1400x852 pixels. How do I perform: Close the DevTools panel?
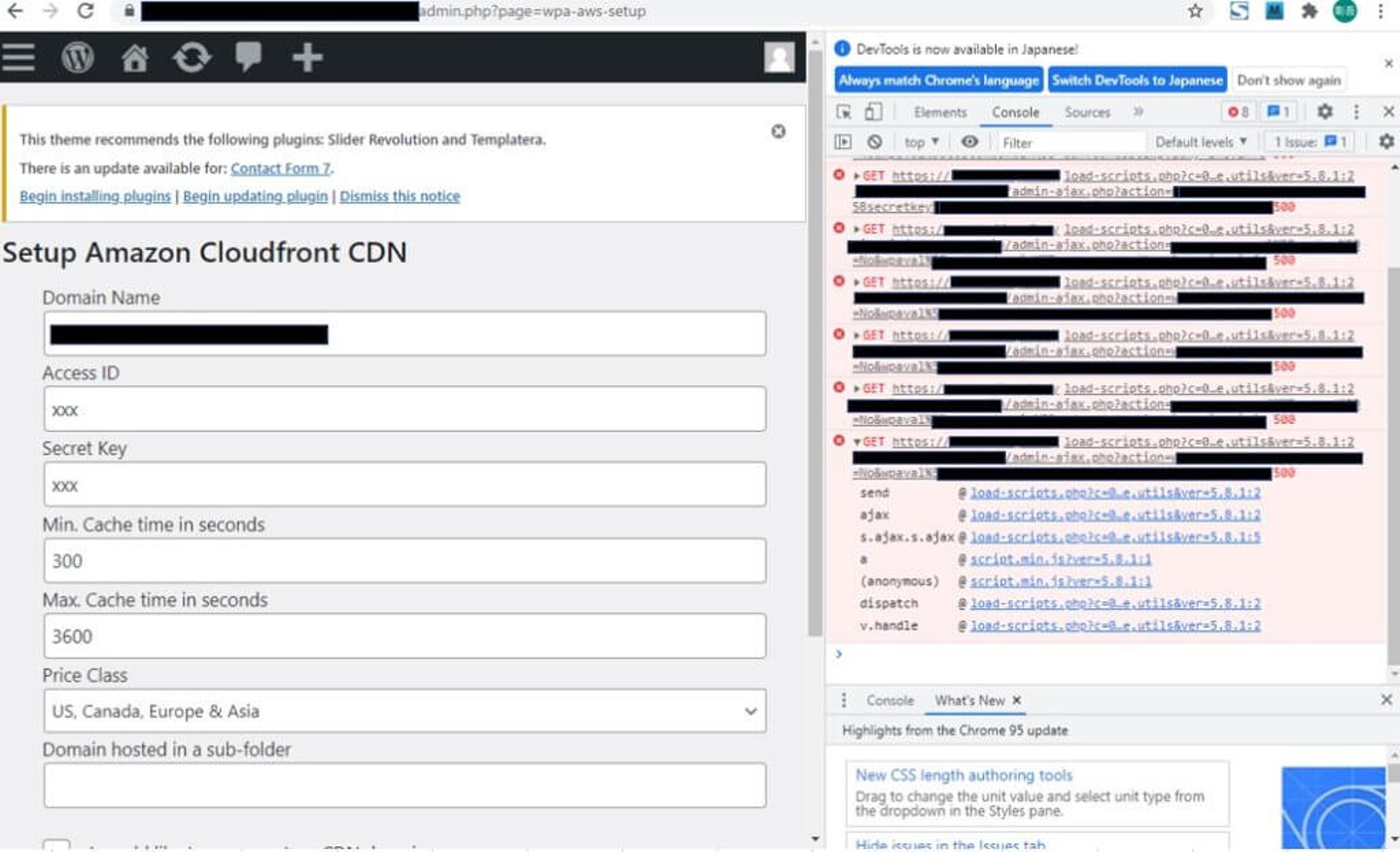point(1388,112)
